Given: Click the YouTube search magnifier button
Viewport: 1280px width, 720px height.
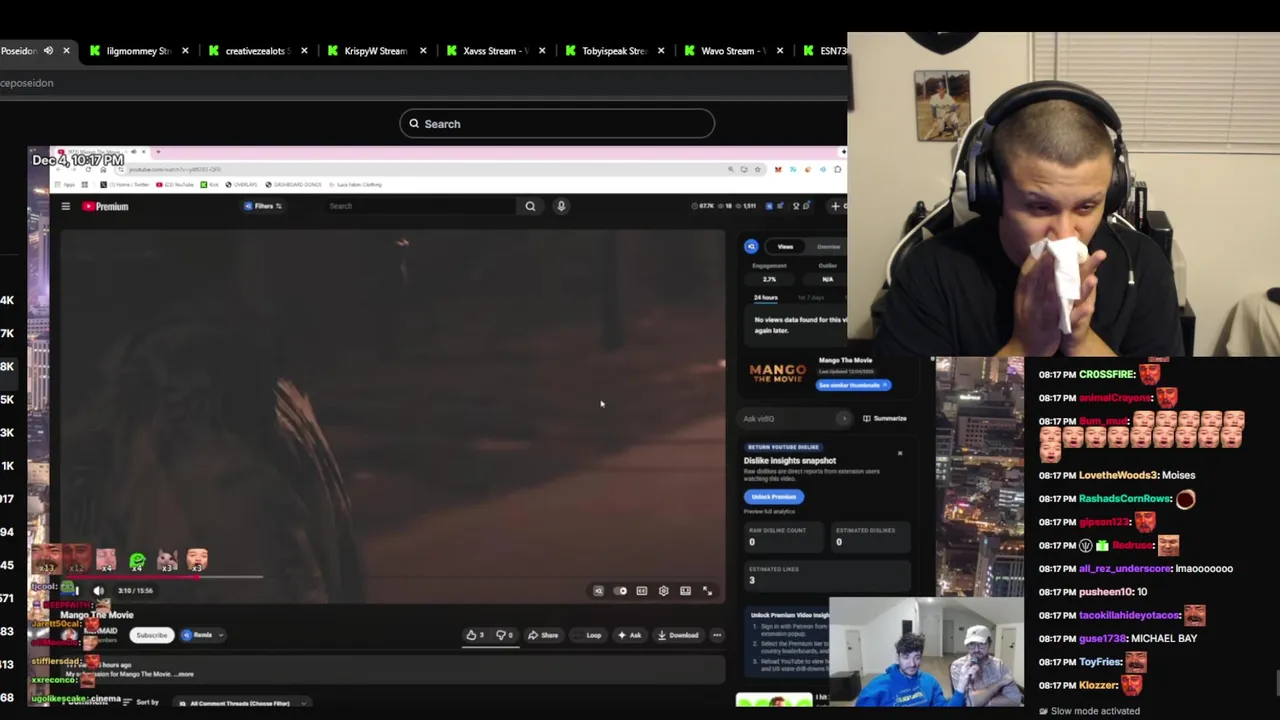Looking at the screenshot, I should pyautogui.click(x=530, y=206).
